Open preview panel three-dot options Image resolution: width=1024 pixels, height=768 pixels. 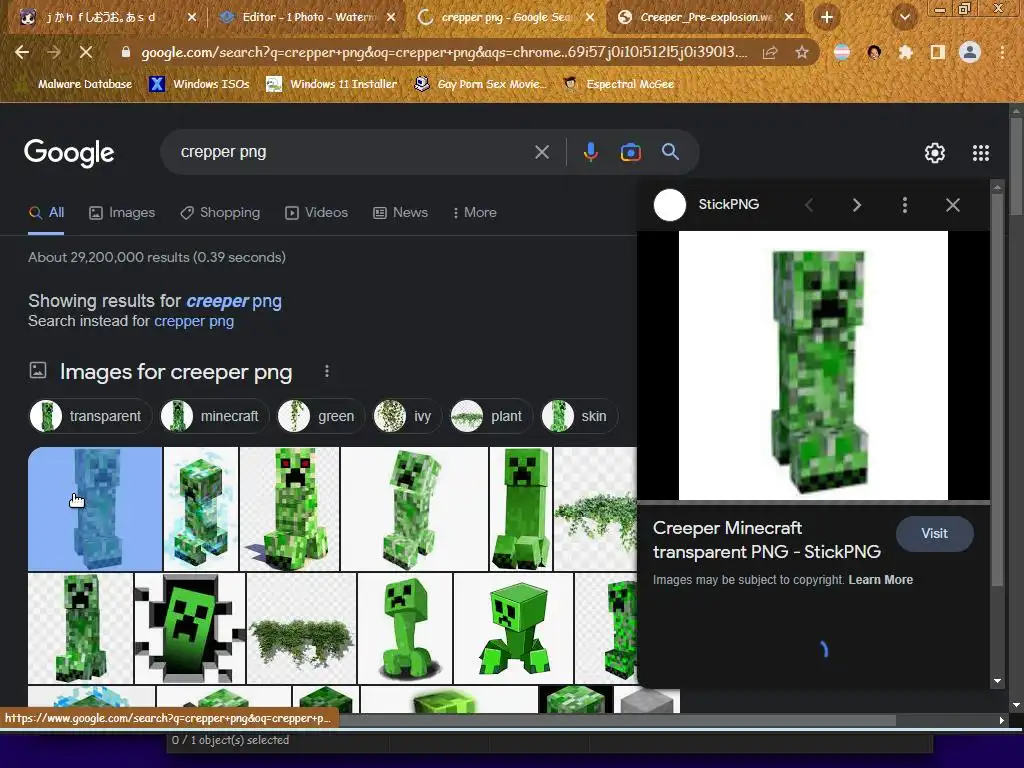tap(904, 205)
